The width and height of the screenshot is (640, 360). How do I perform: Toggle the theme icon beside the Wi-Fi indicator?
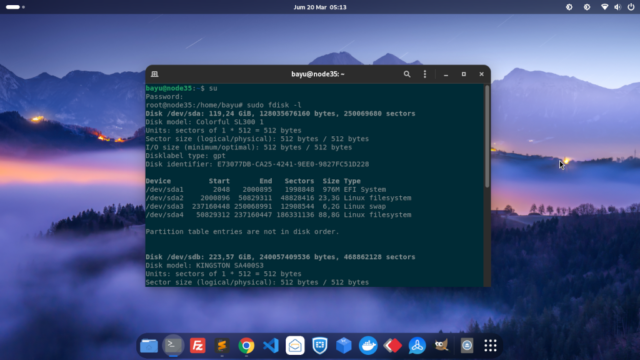587,7
